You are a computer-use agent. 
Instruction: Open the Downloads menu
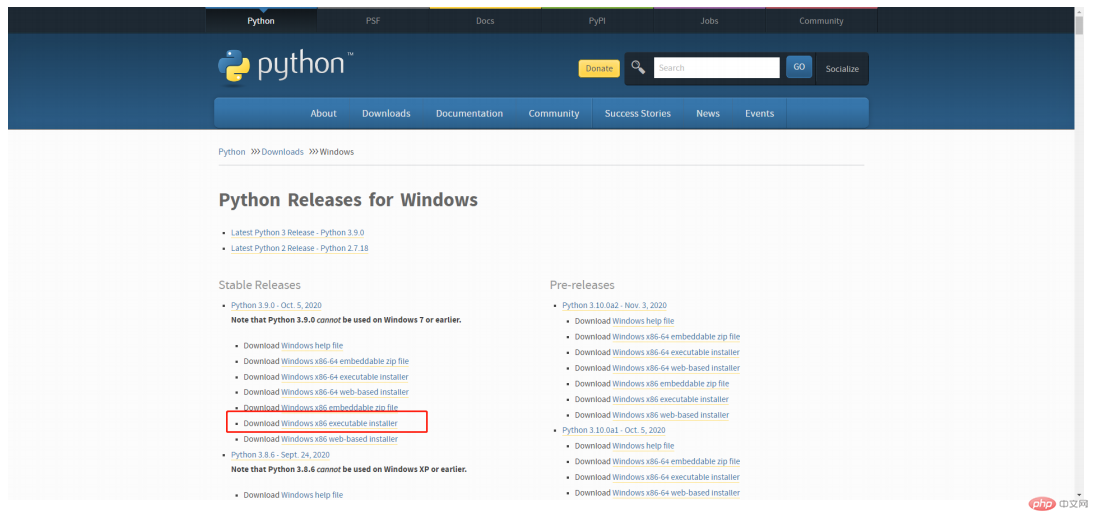[x=386, y=113]
